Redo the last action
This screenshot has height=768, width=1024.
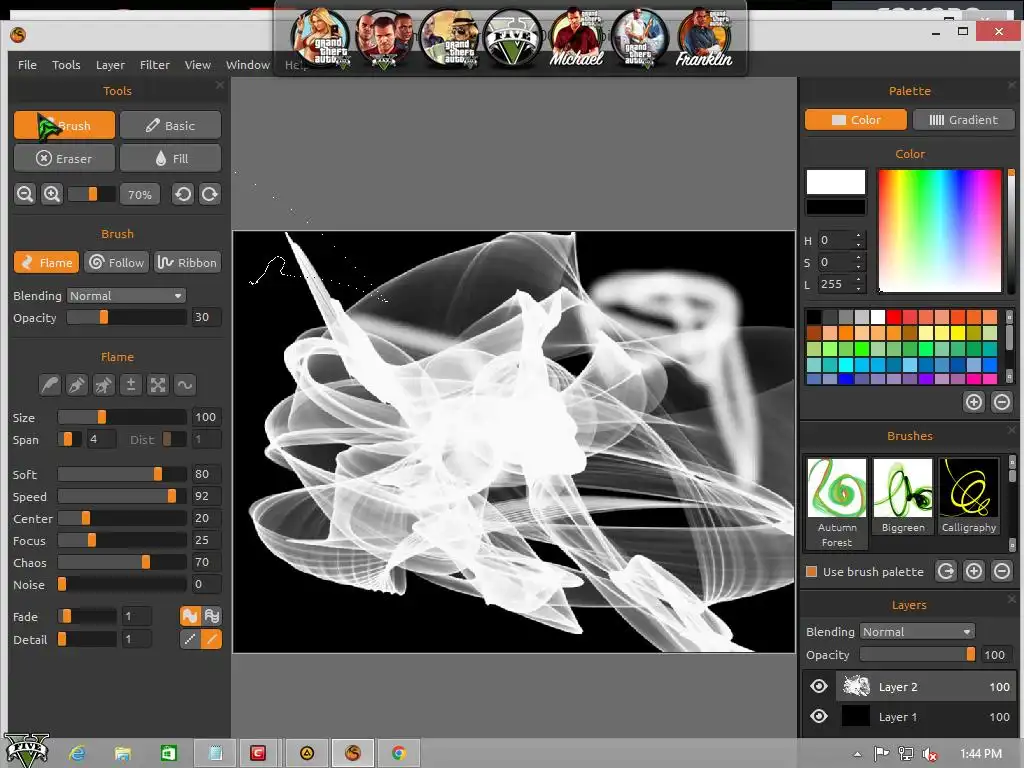pos(210,194)
